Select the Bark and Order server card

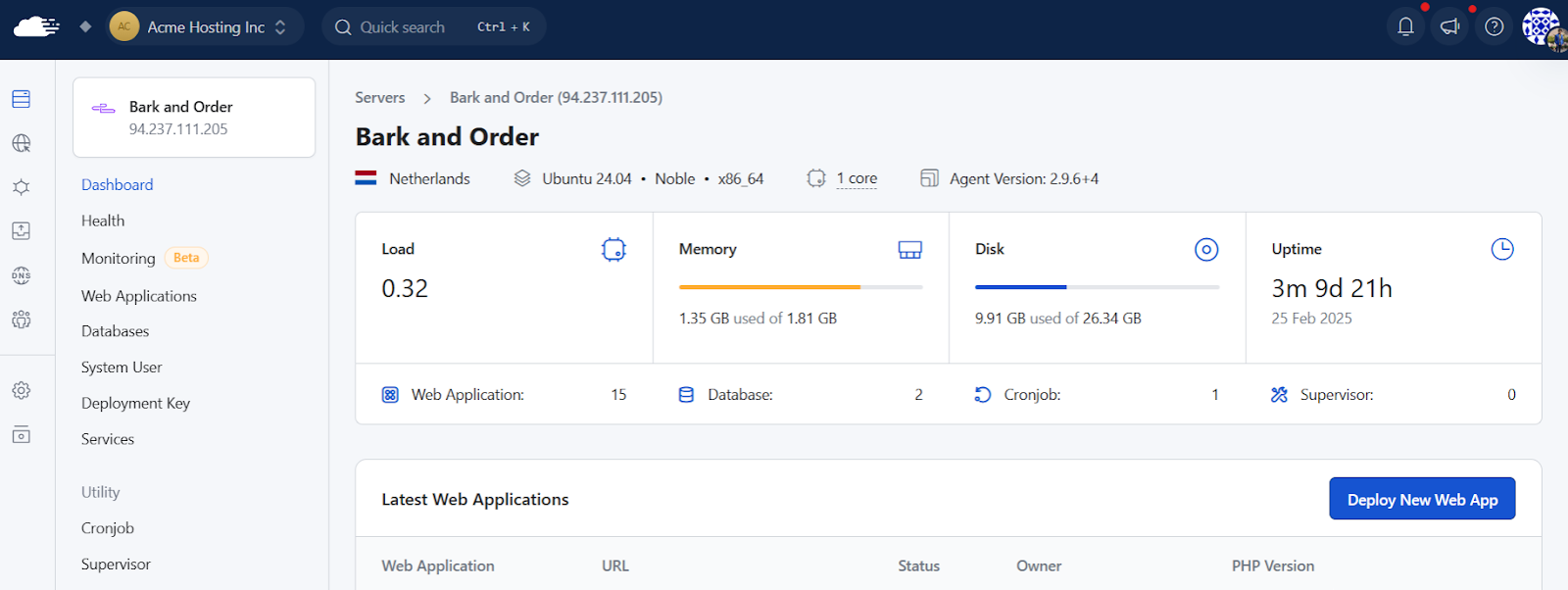pos(194,118)
